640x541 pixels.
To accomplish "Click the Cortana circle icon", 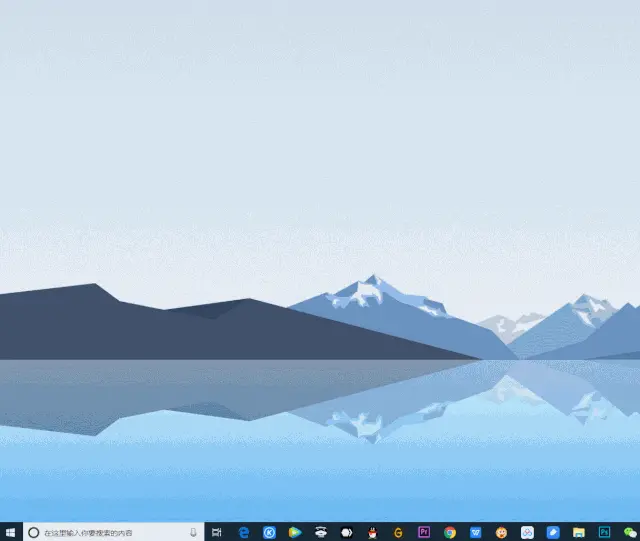I will point(33,532).
